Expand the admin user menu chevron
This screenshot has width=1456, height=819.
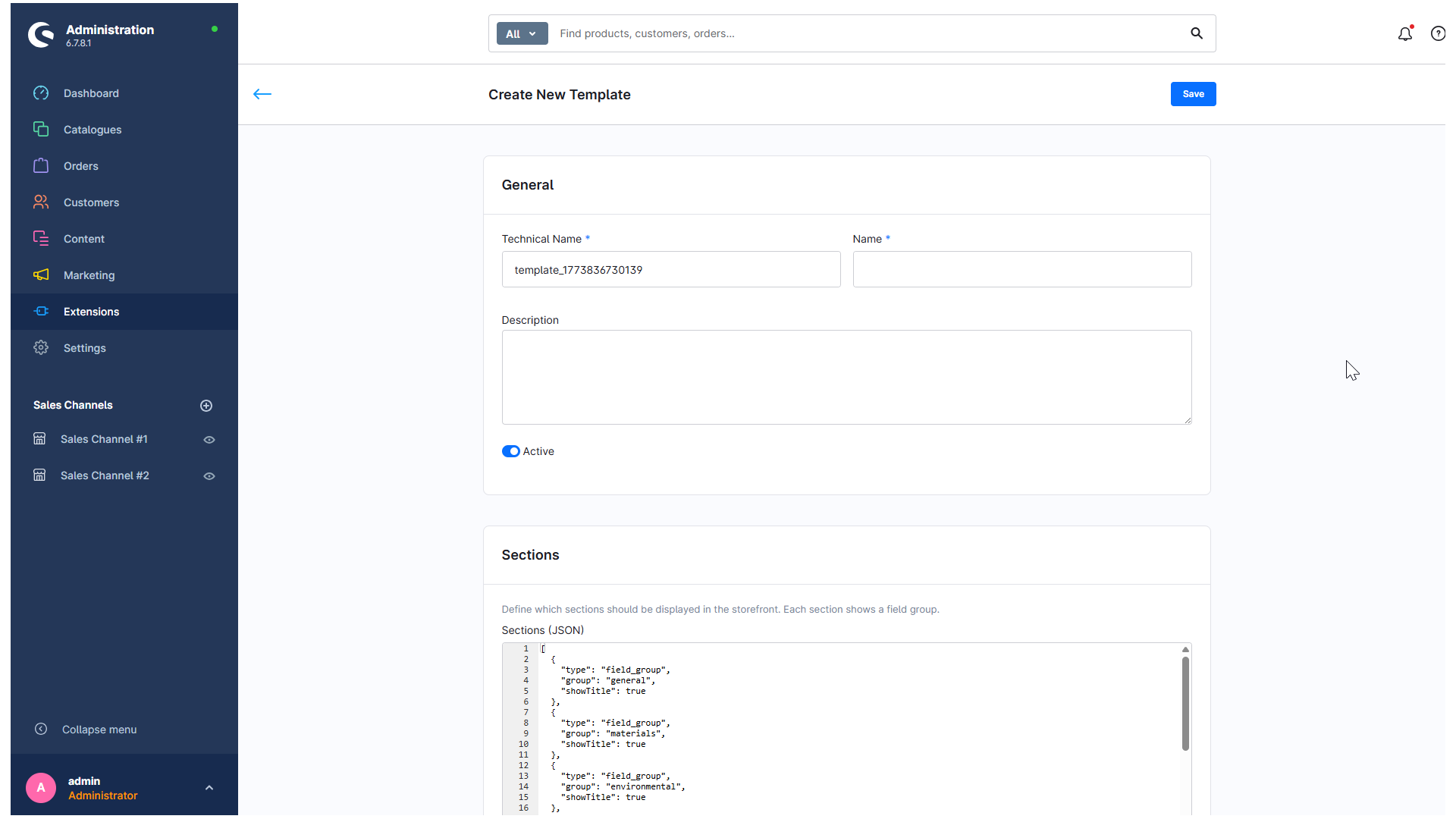click(209, 788)
